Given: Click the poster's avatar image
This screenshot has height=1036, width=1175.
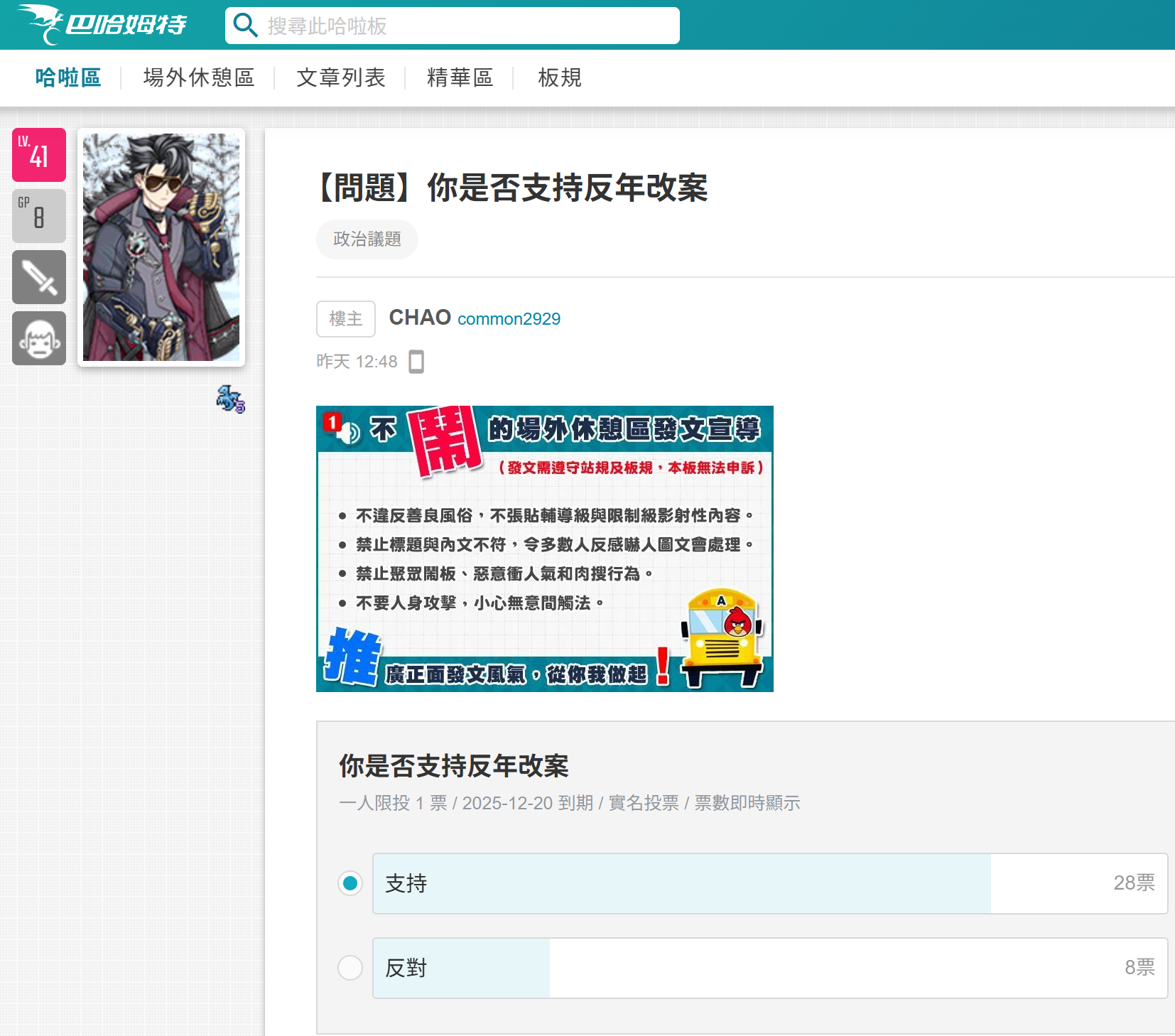Looking at the screenshot, I should (x=161, y=247).
